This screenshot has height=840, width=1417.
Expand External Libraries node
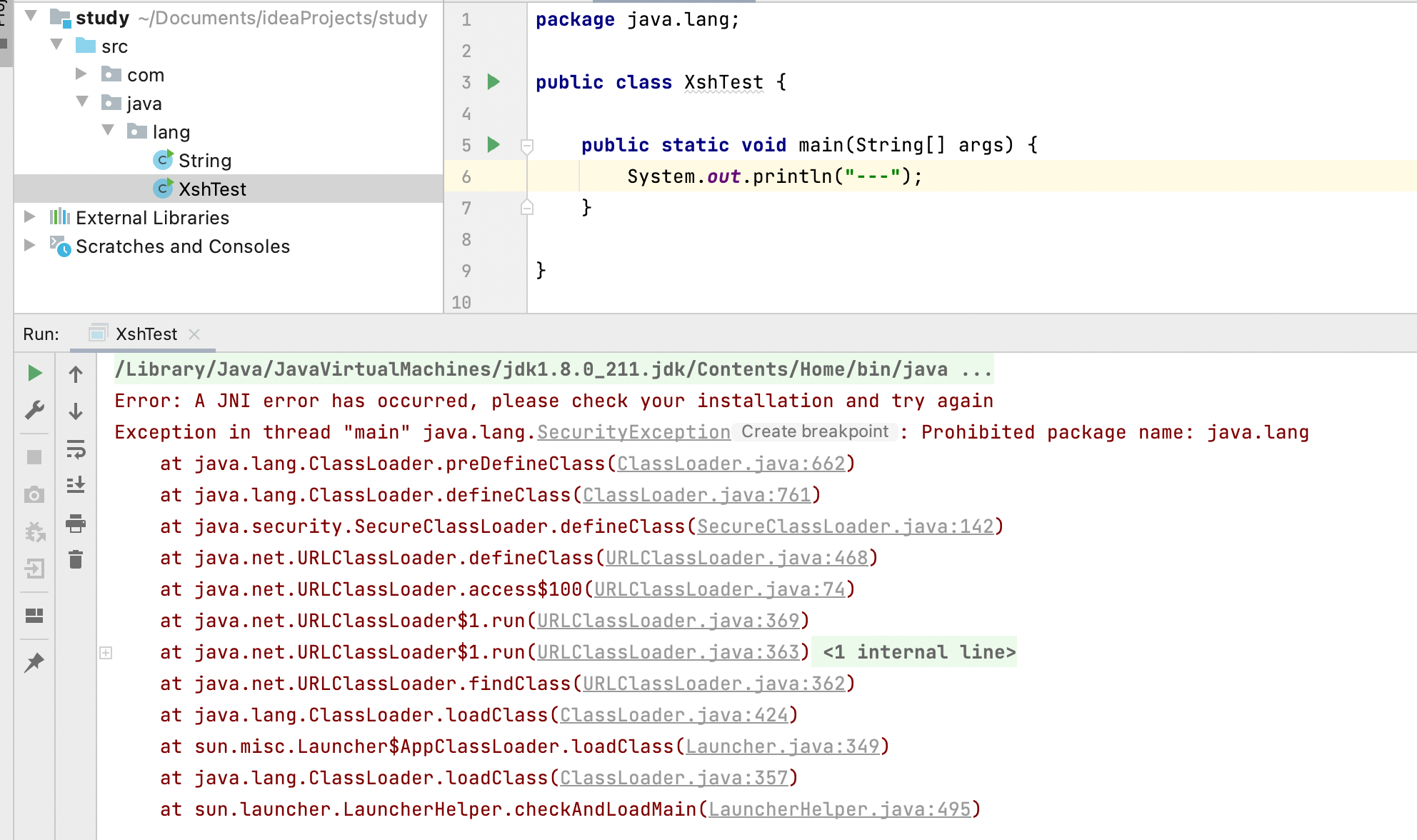click(x=29, y=217)
